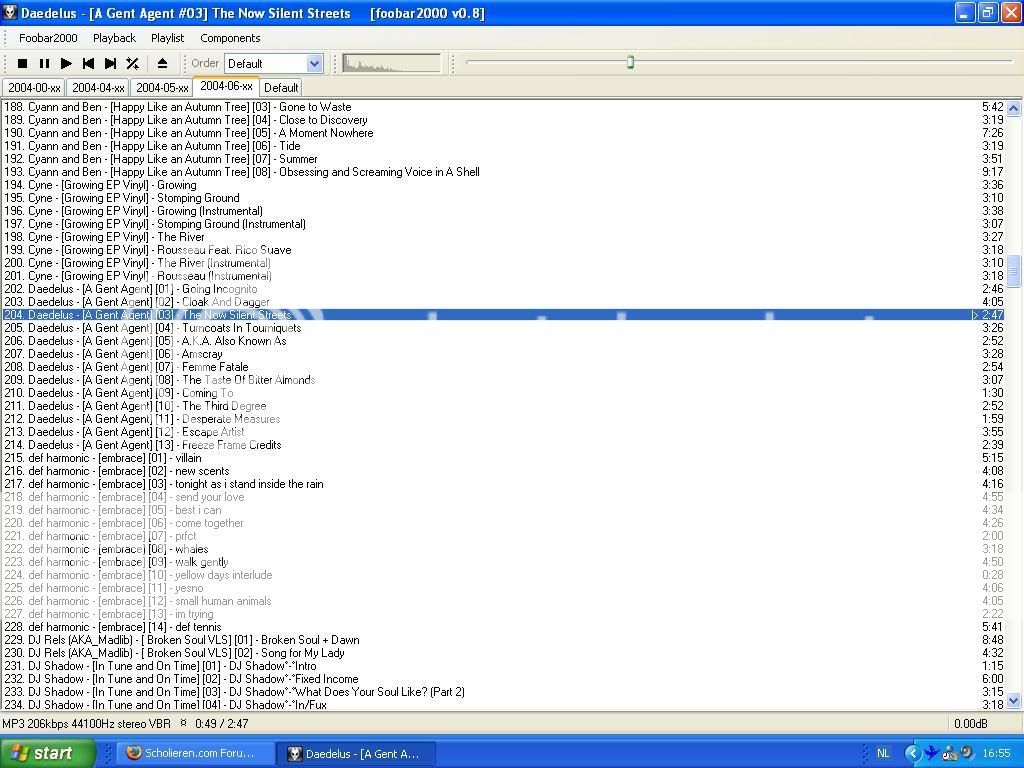Select track 224 yellow days interlude
1024x768 pixels.
[503, 575]
